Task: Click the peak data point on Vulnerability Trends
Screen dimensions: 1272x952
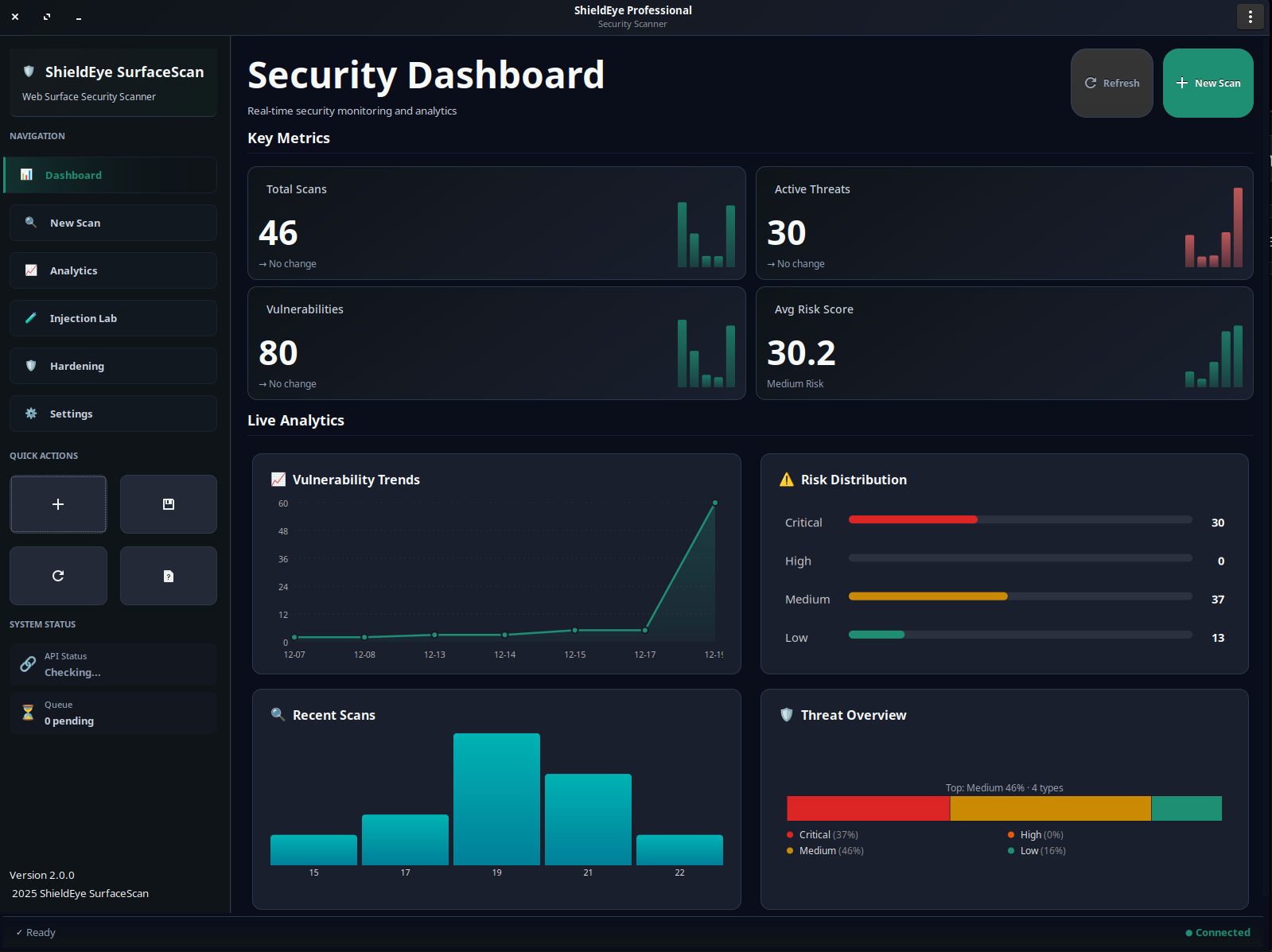Action: pos(715,503)
